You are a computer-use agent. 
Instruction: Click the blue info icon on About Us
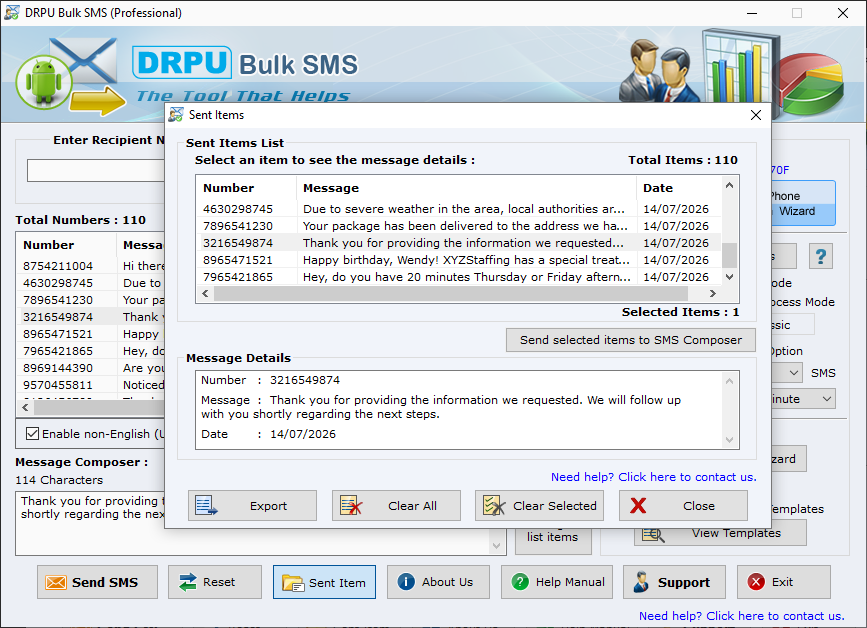[x=406, y=582]
